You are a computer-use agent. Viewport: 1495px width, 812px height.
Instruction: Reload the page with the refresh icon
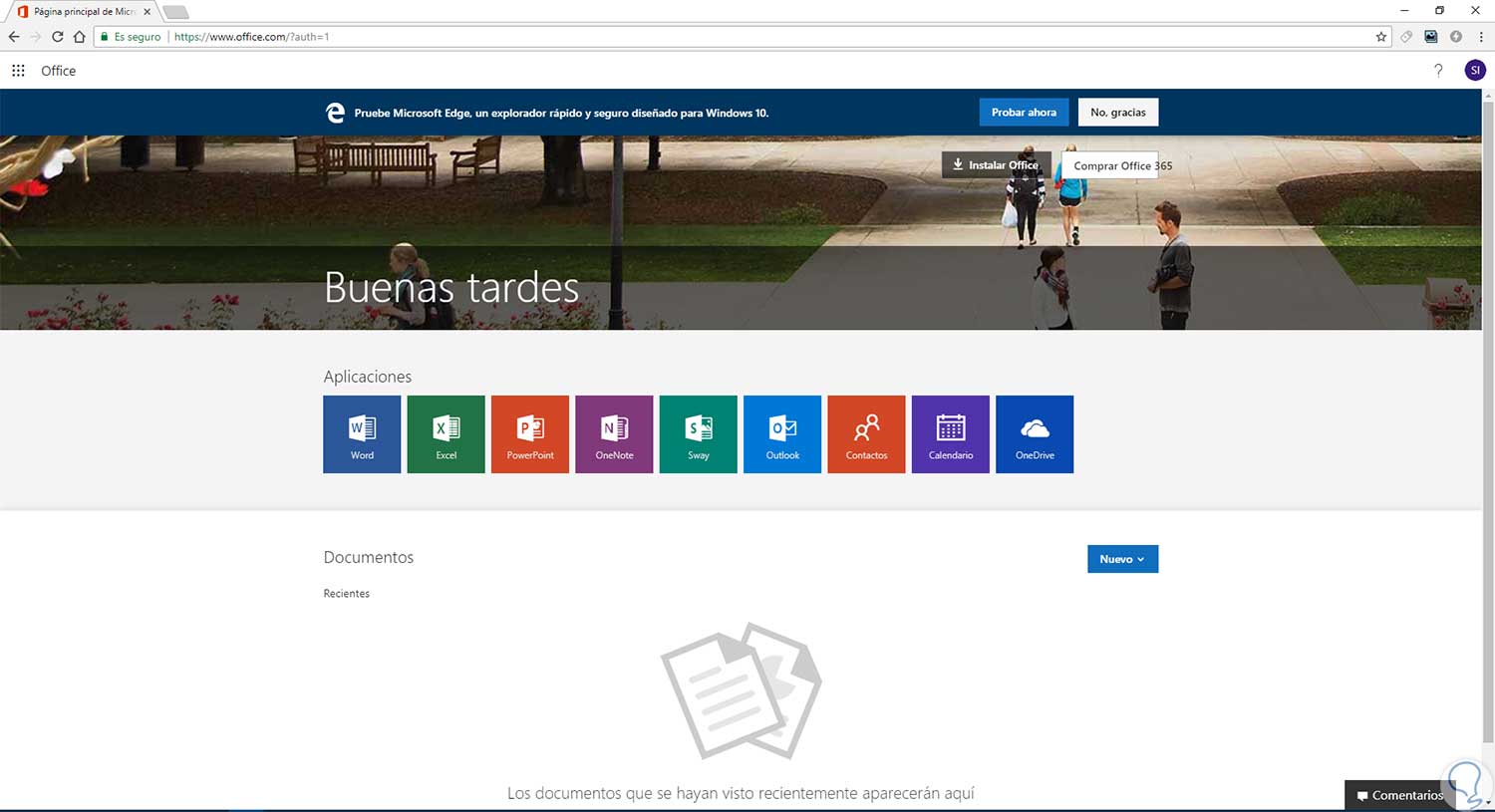(x=58, y=37)
